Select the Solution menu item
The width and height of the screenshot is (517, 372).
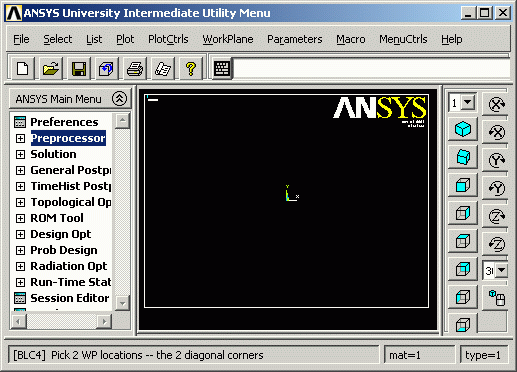53,154
